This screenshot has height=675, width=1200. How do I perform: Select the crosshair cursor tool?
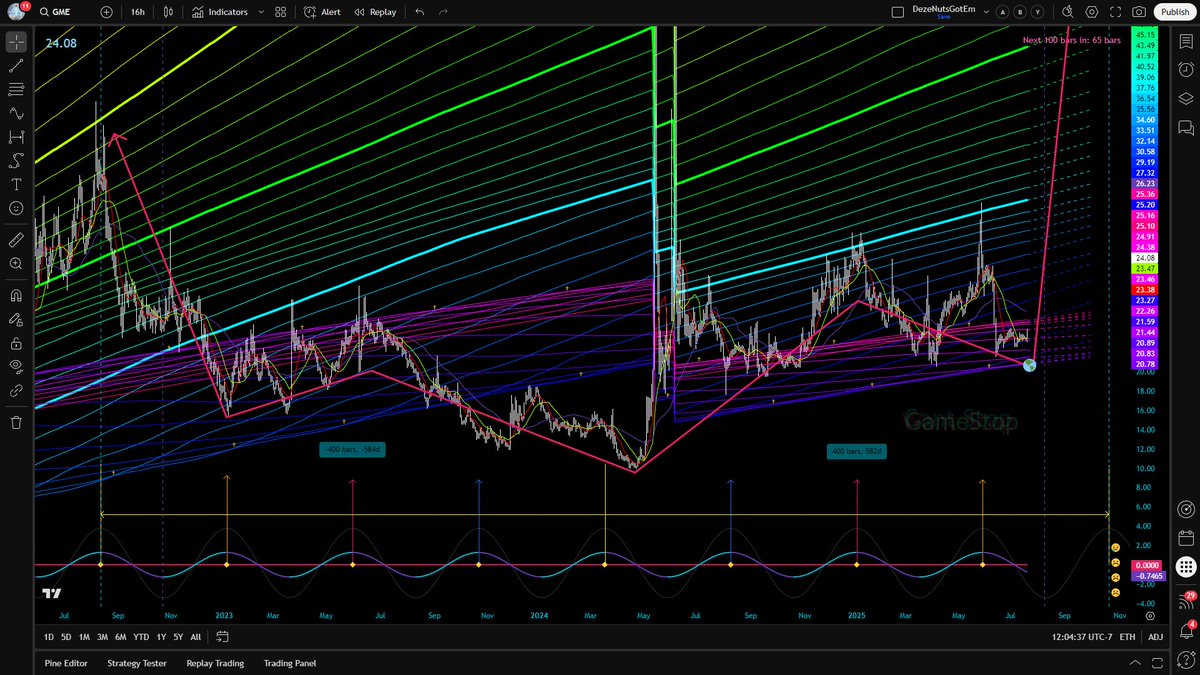16,42
